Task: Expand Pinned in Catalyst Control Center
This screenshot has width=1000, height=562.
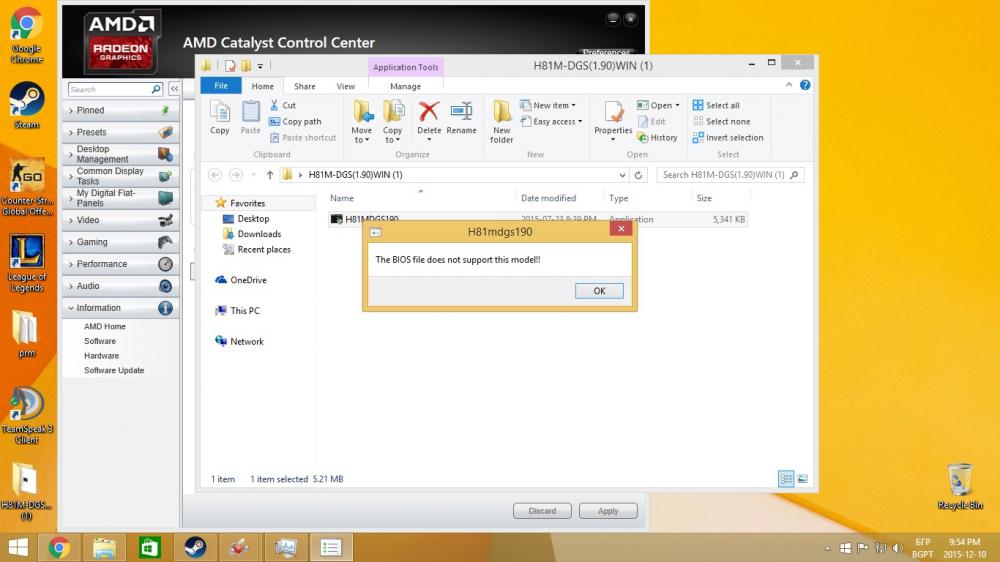Action: coord(120,110)
